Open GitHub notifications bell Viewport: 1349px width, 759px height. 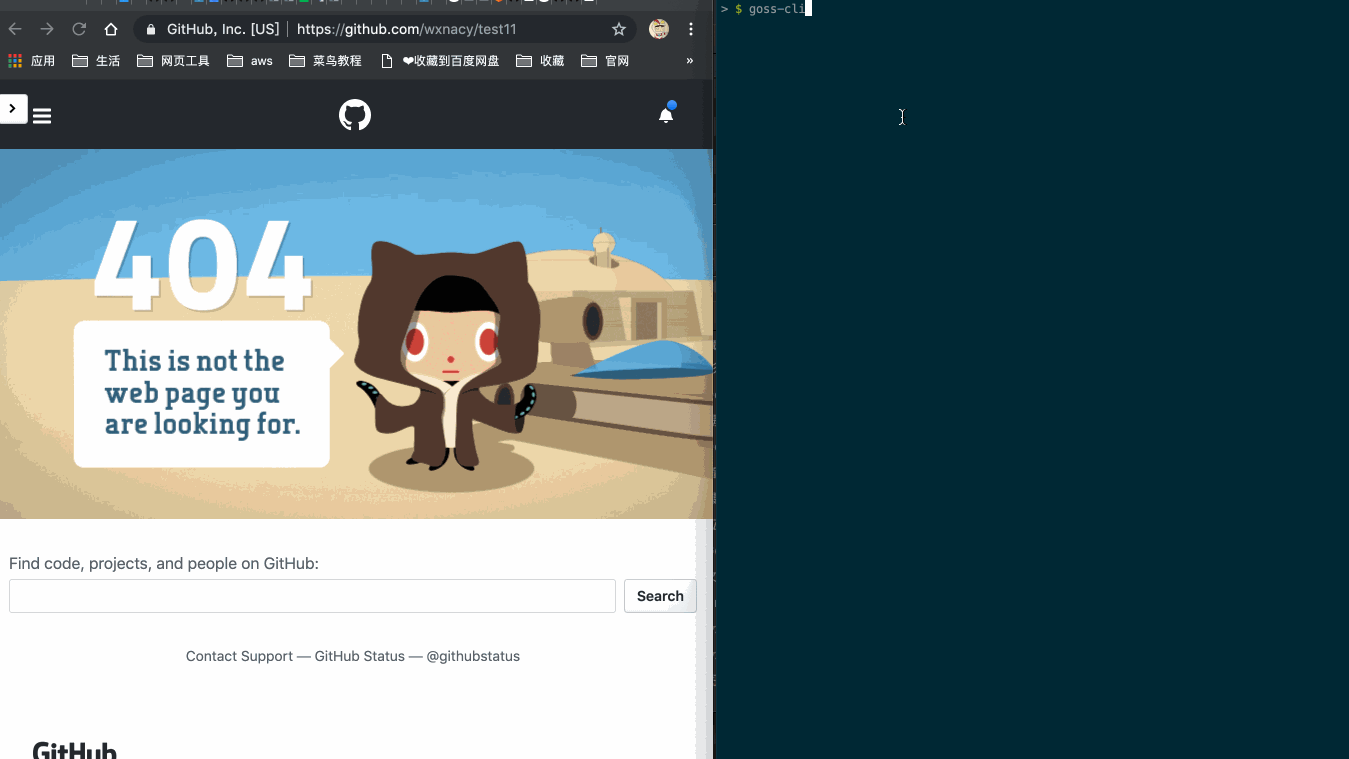click(x=666, y=115)
